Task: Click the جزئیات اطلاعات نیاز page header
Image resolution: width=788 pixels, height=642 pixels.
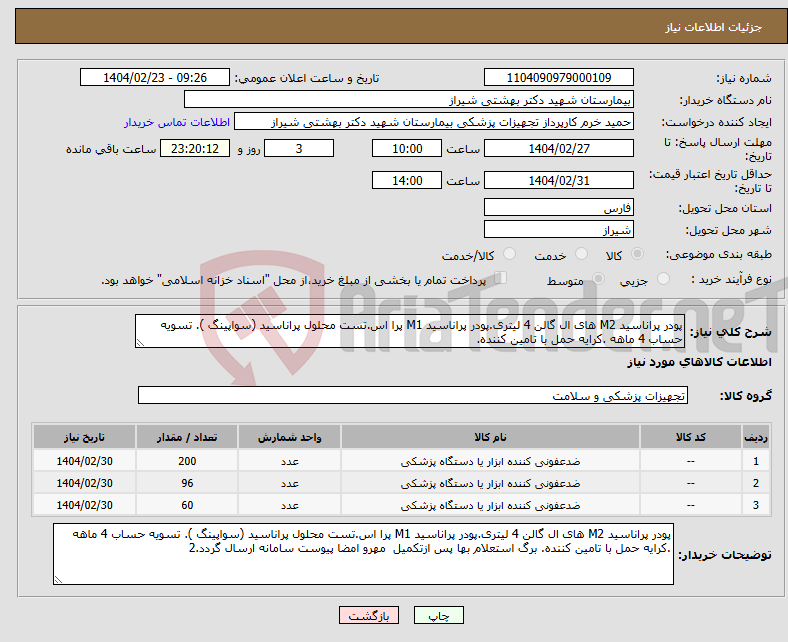Action: [x=714, y=27]
